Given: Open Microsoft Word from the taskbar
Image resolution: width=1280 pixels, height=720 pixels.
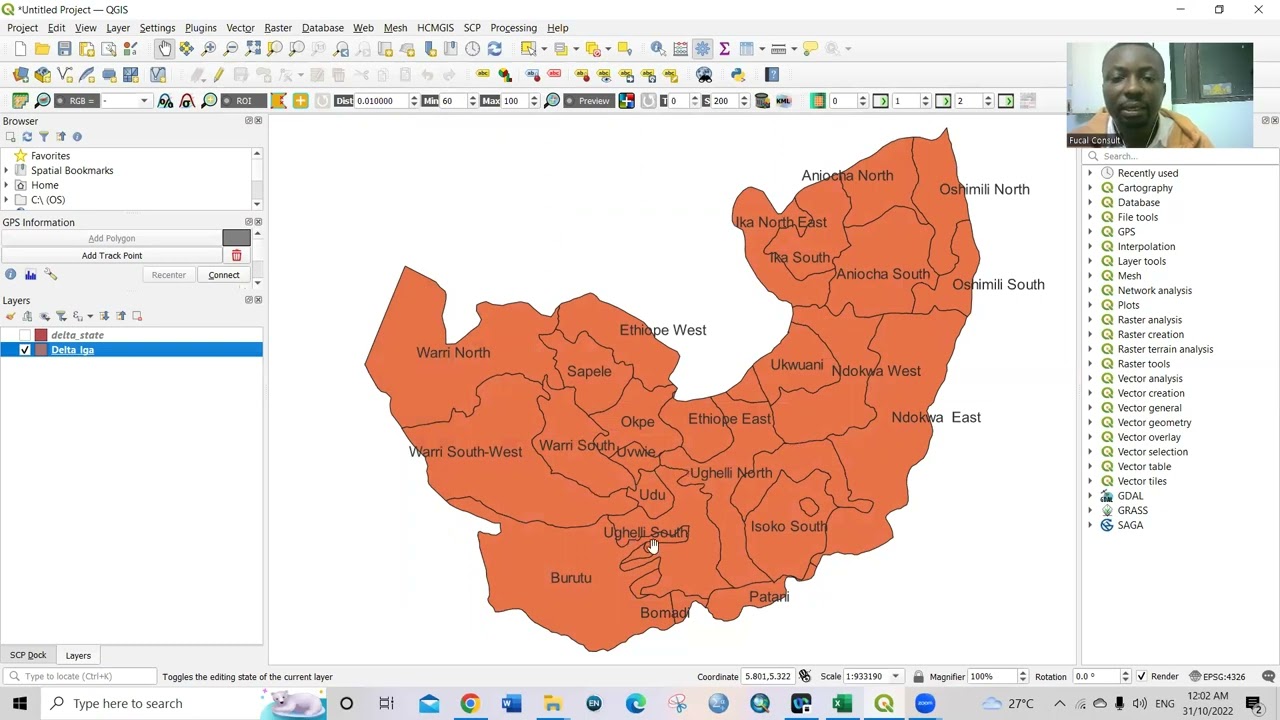Looking at the screenshot, I should pyautogui.click(x=510, y=703).
